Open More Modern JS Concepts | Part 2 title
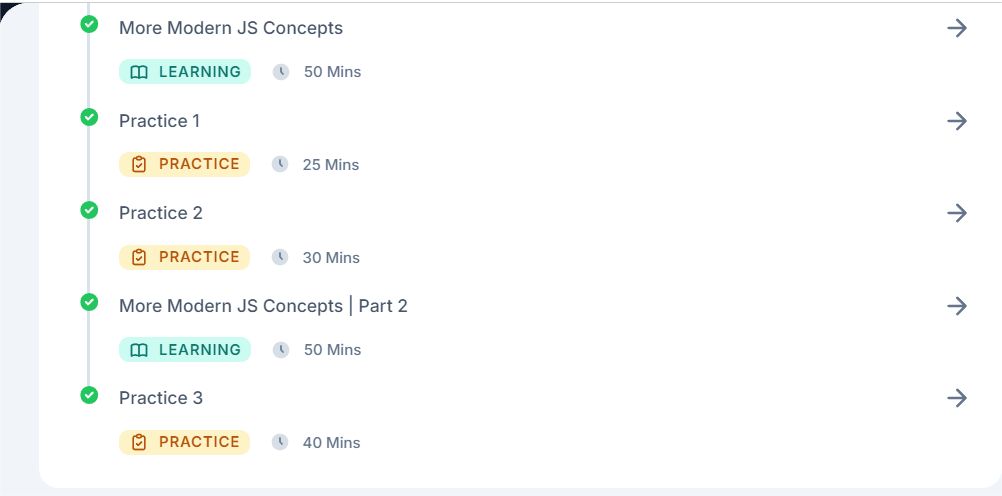Screen dimensions: 1002x496 click(x=263, y=306)
